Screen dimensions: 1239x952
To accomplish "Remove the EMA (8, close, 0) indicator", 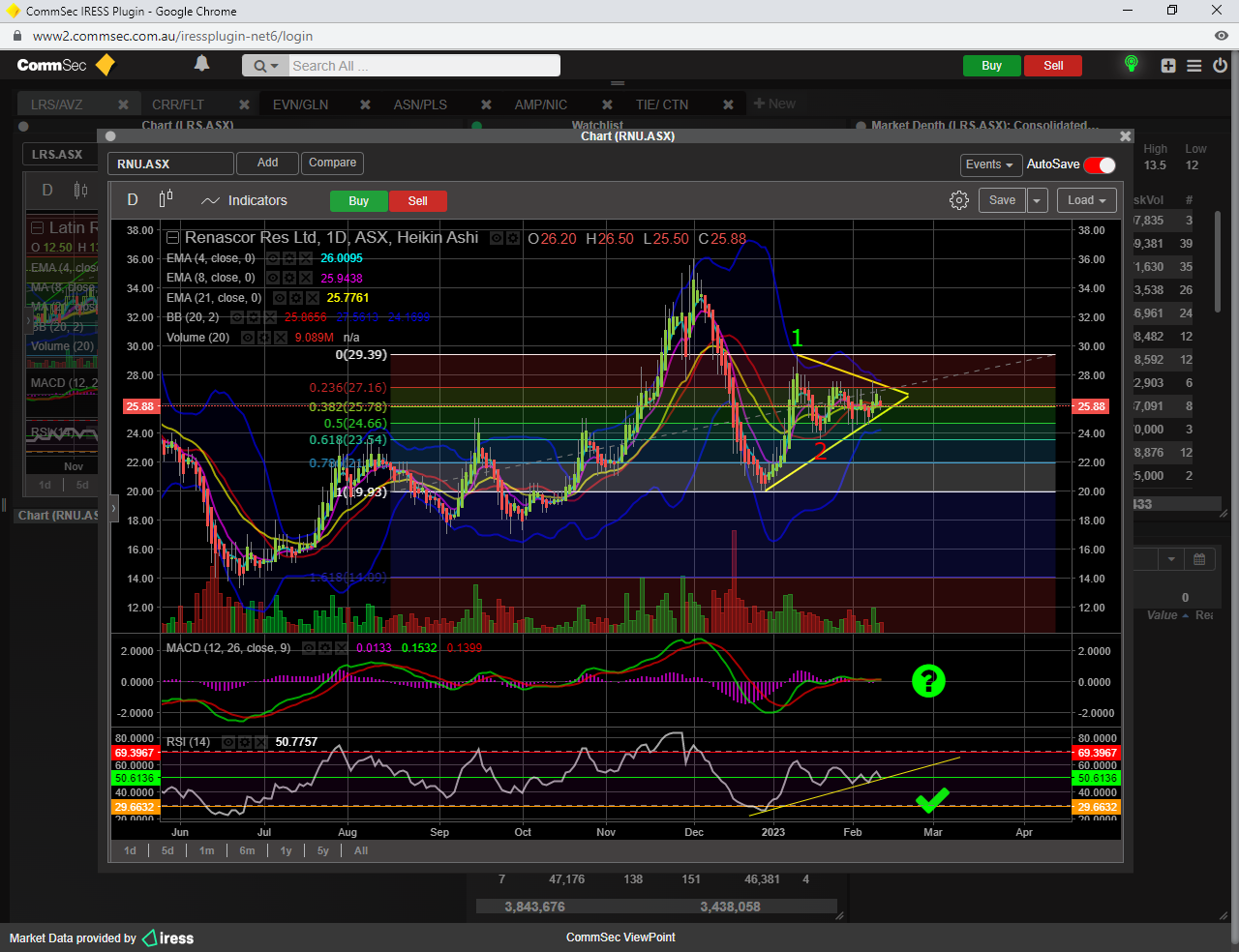I will 305,278.
